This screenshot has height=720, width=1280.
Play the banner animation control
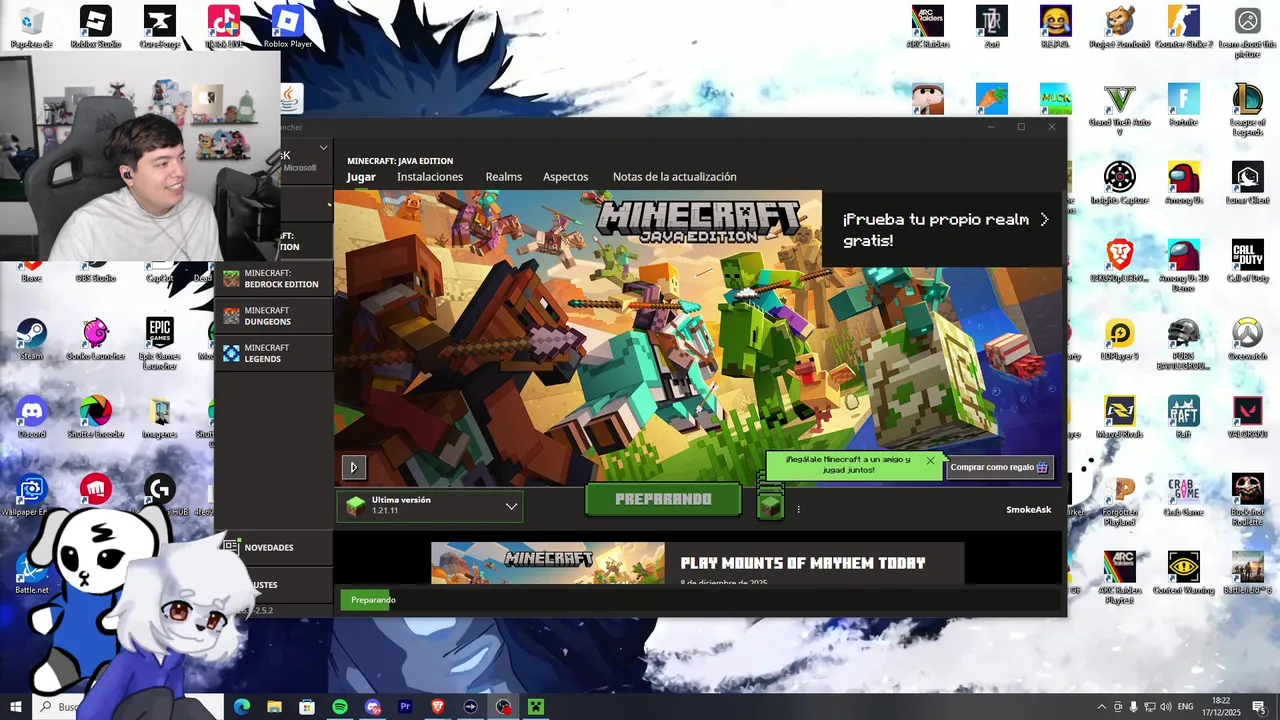coord(353,467)
